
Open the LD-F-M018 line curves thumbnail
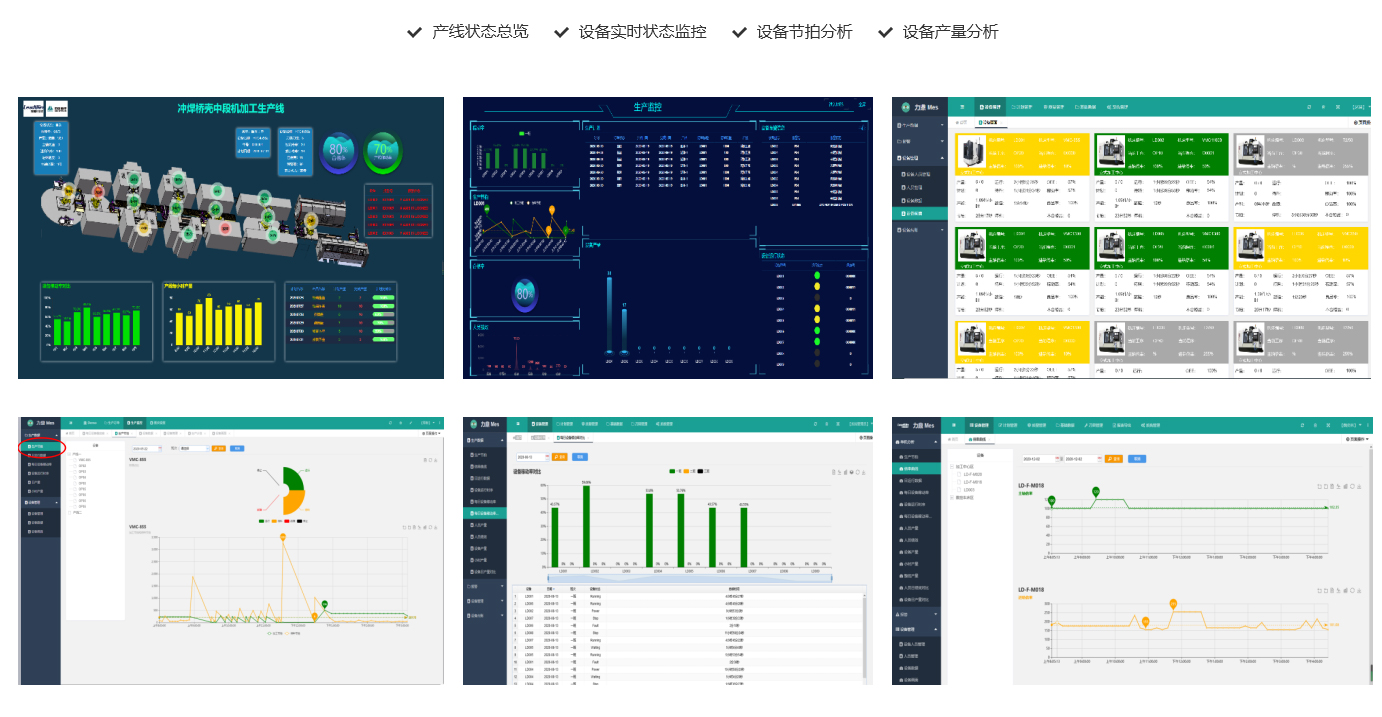pyautogui.click(x=1133, y=551)
